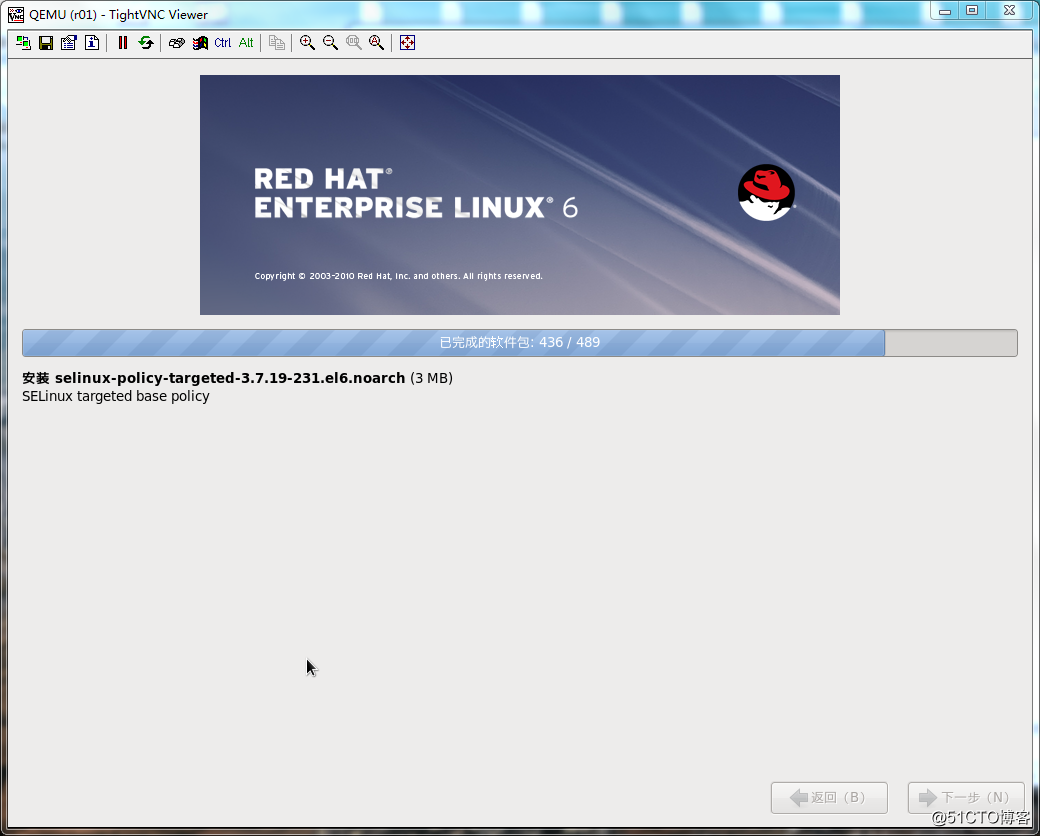Click the 返回 (B) back button
Viewport: 1040px width, 836px height.
pos(829,798)
